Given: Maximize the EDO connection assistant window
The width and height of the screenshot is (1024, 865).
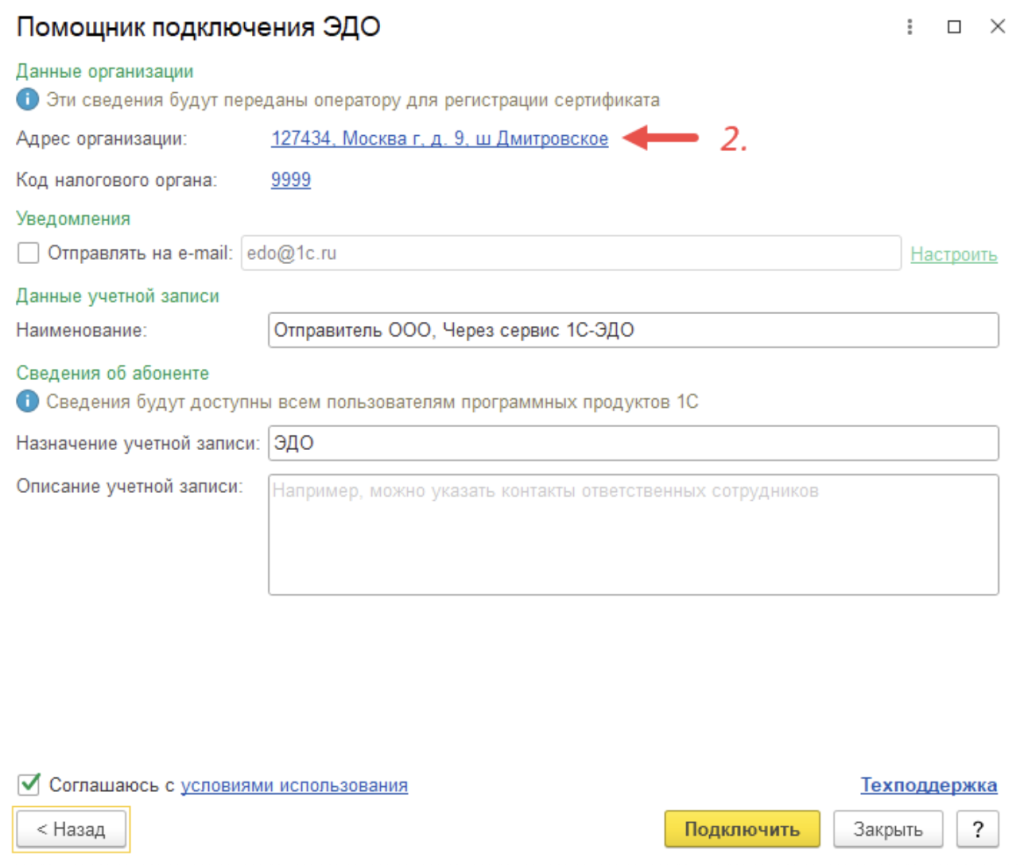Looking at the screenshot, I should click(x=954, y=27).
